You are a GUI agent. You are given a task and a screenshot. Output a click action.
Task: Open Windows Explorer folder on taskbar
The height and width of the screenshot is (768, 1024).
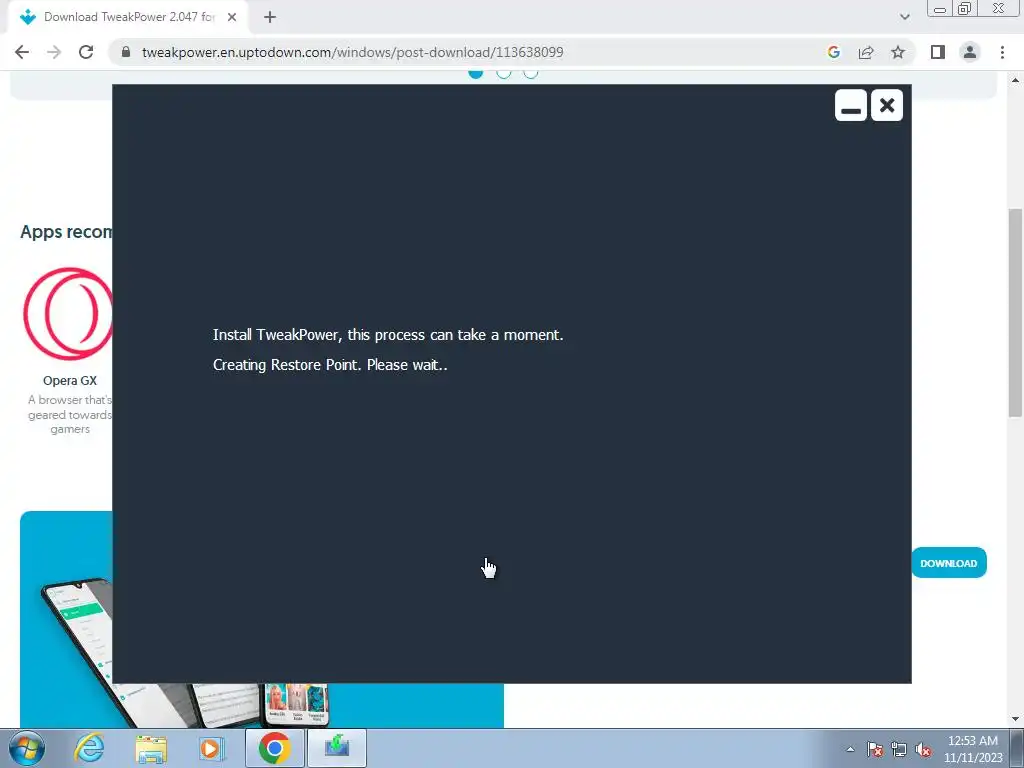pyautogui.click(x=151, y=749)
